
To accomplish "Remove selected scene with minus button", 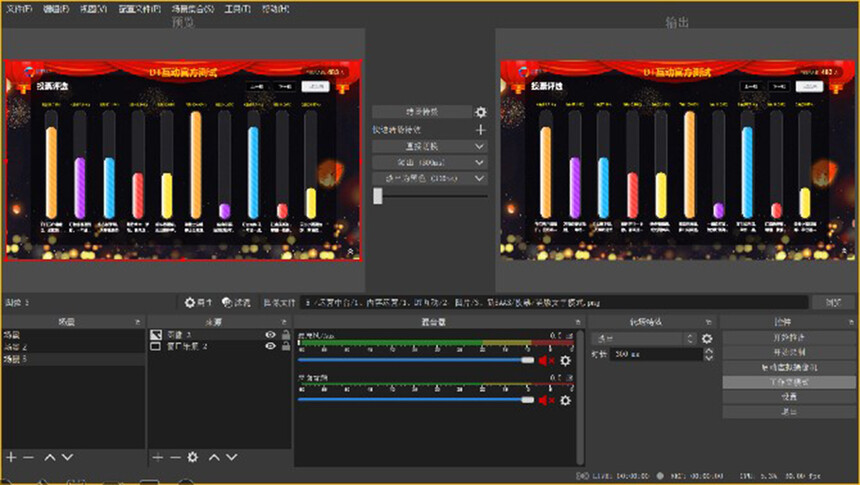I will coord(29,457).
